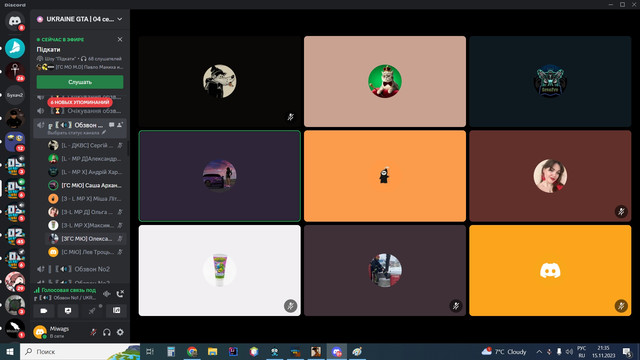Open the black feather server icon

click(x=15, y=329)
